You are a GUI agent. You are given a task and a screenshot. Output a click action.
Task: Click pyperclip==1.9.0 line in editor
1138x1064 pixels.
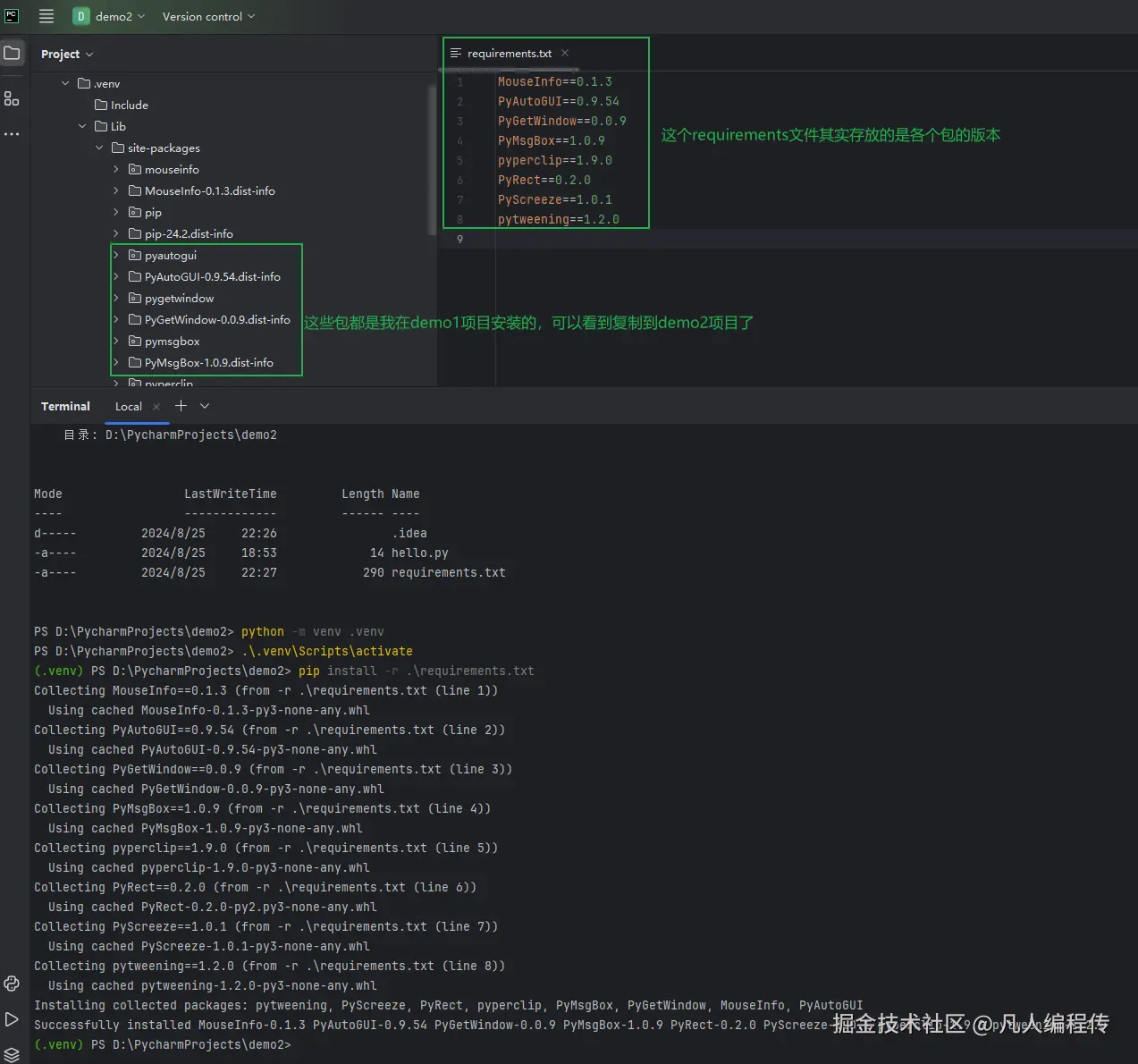tap(555, 160)
